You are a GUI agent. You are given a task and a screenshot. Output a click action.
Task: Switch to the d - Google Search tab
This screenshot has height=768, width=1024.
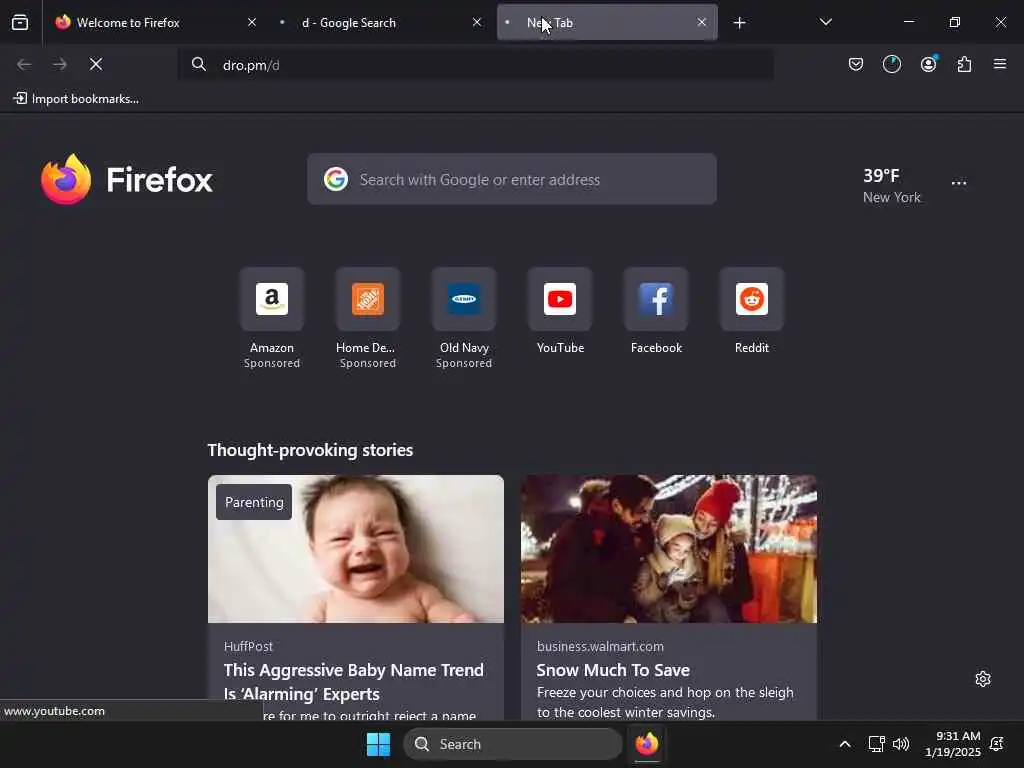click(381, 23)
